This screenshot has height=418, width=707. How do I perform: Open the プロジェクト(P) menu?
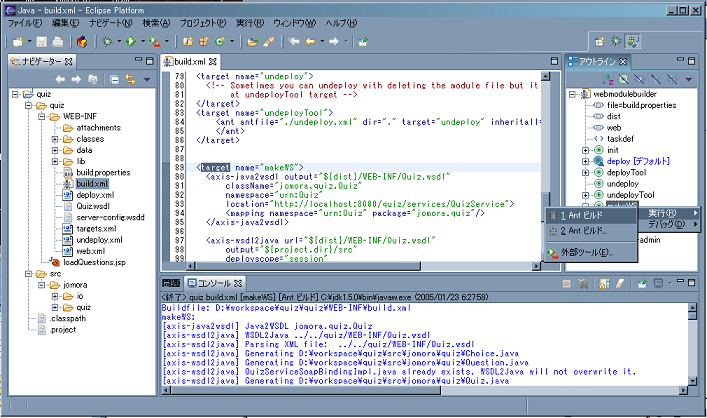[201, 22]
